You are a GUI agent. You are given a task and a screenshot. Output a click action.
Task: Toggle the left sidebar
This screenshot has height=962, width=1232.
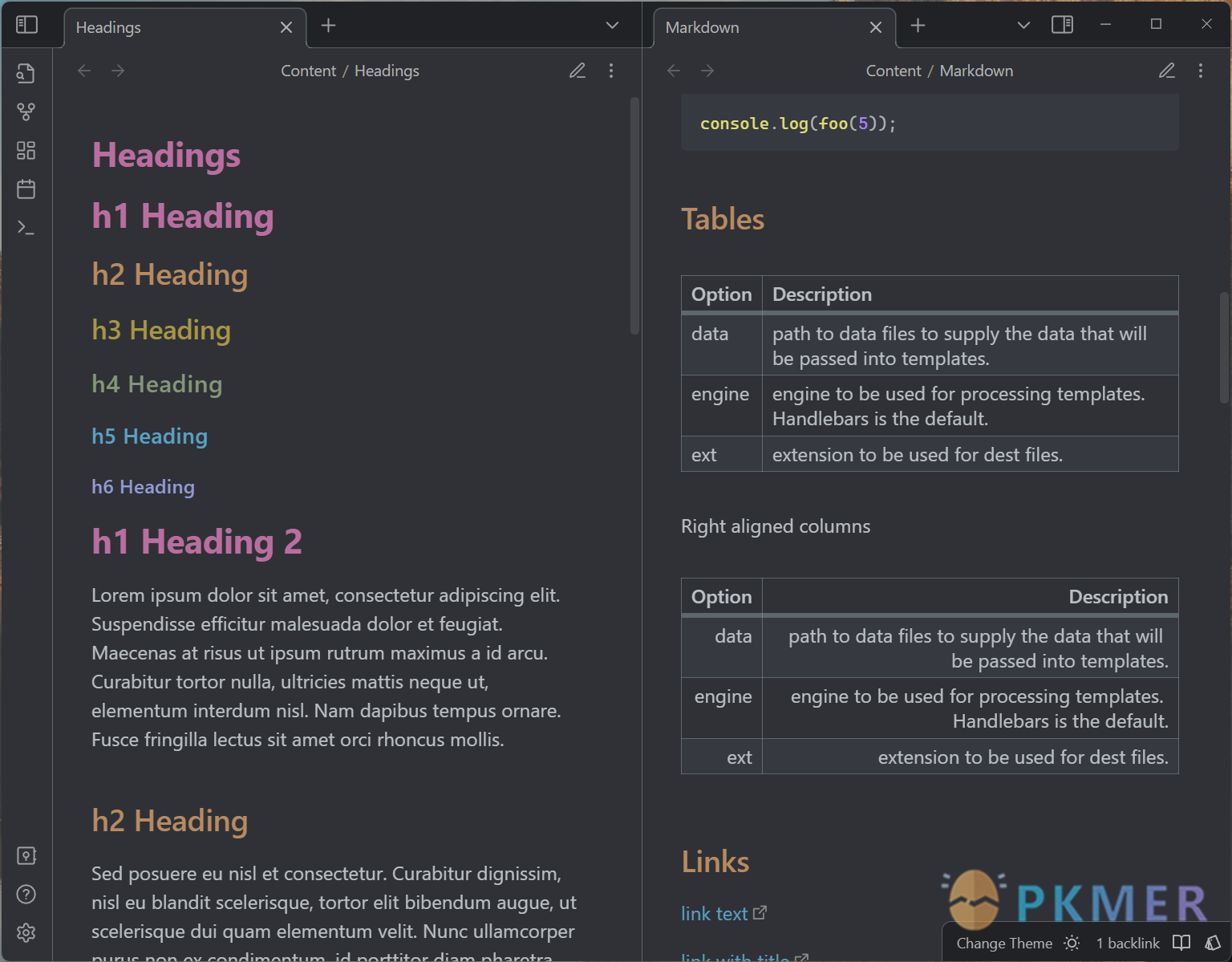(x=26, y=25)
